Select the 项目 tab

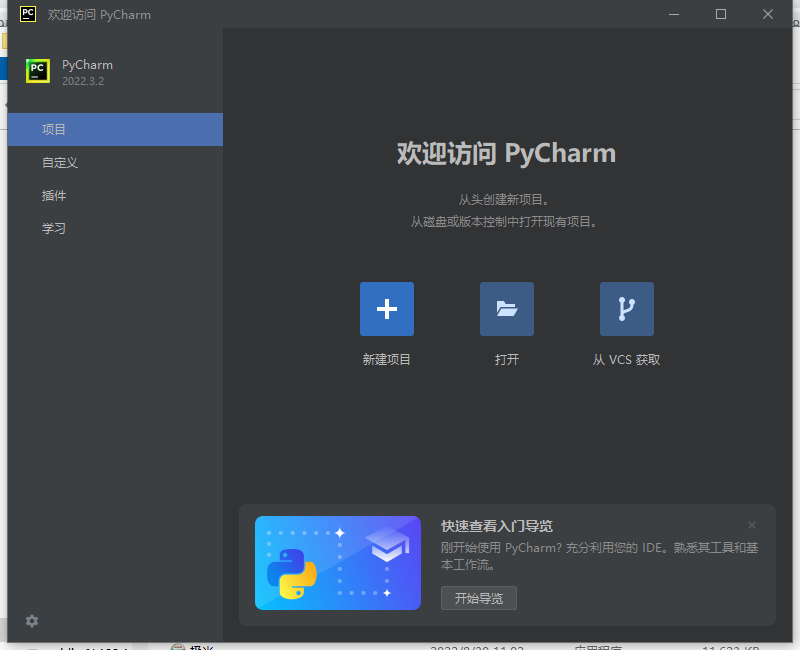115,130
